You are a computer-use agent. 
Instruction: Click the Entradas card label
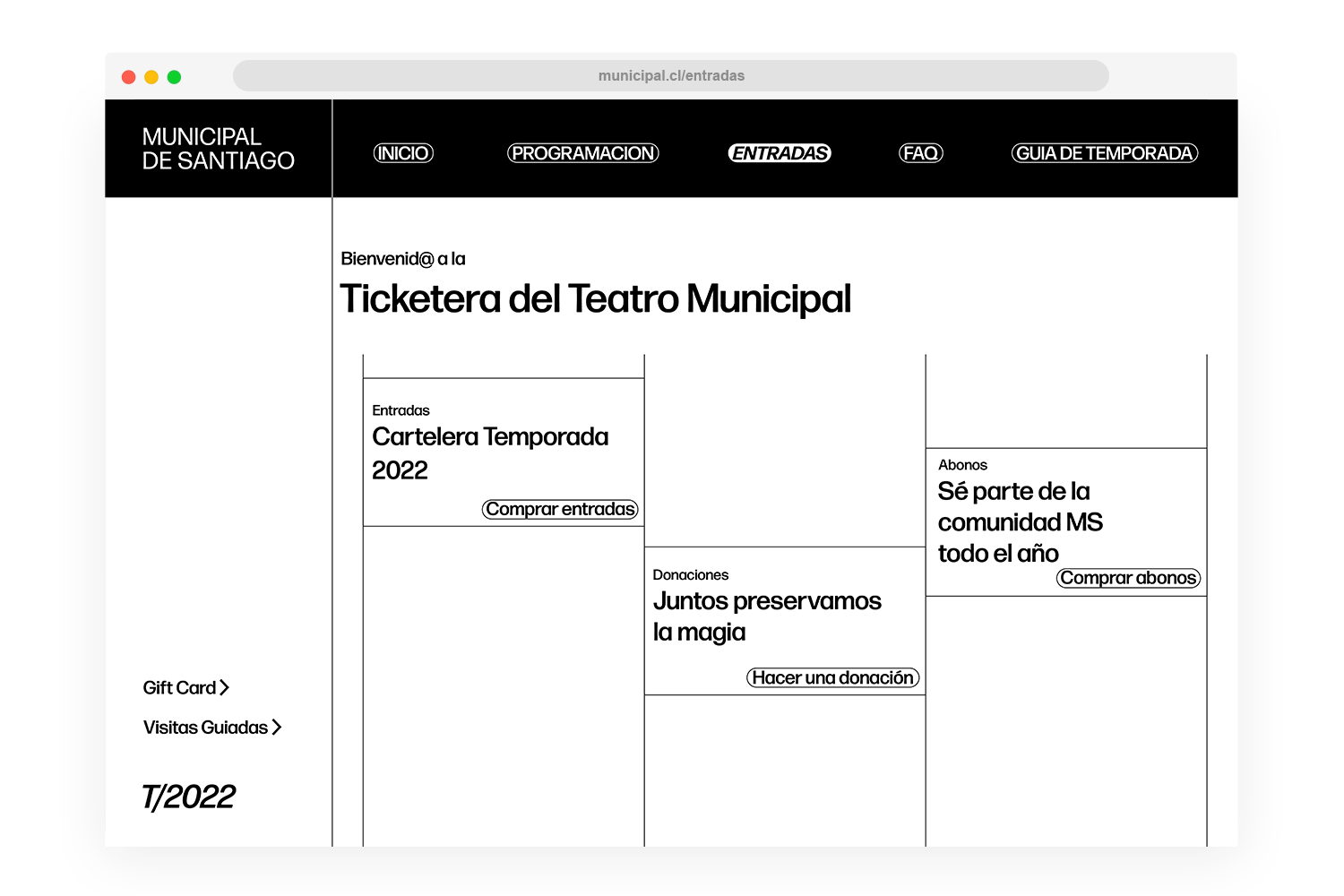click(x=401, y=410)
